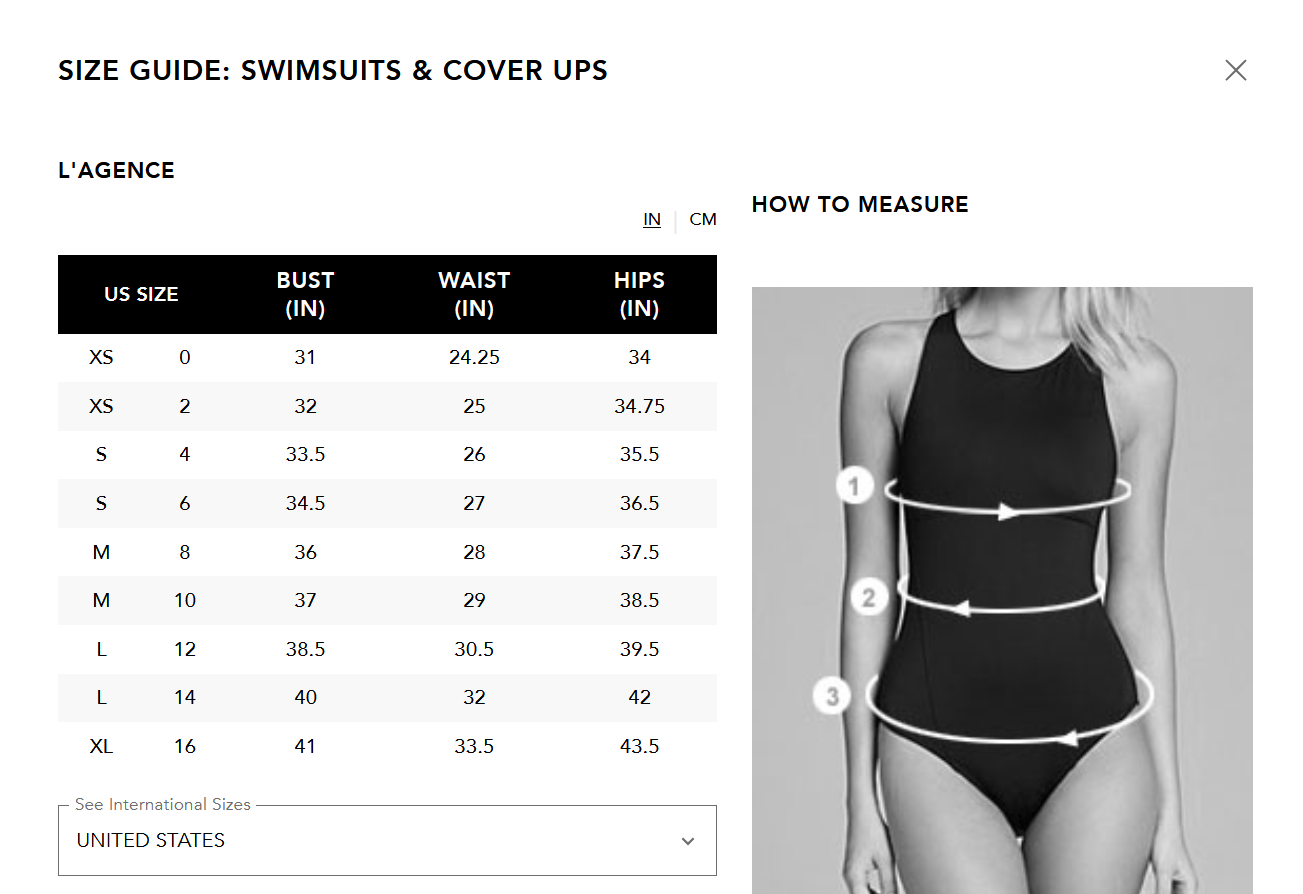1303x894 pixels.
Task: Click the HIPS (IN) column header
Action: pos(639,294)
